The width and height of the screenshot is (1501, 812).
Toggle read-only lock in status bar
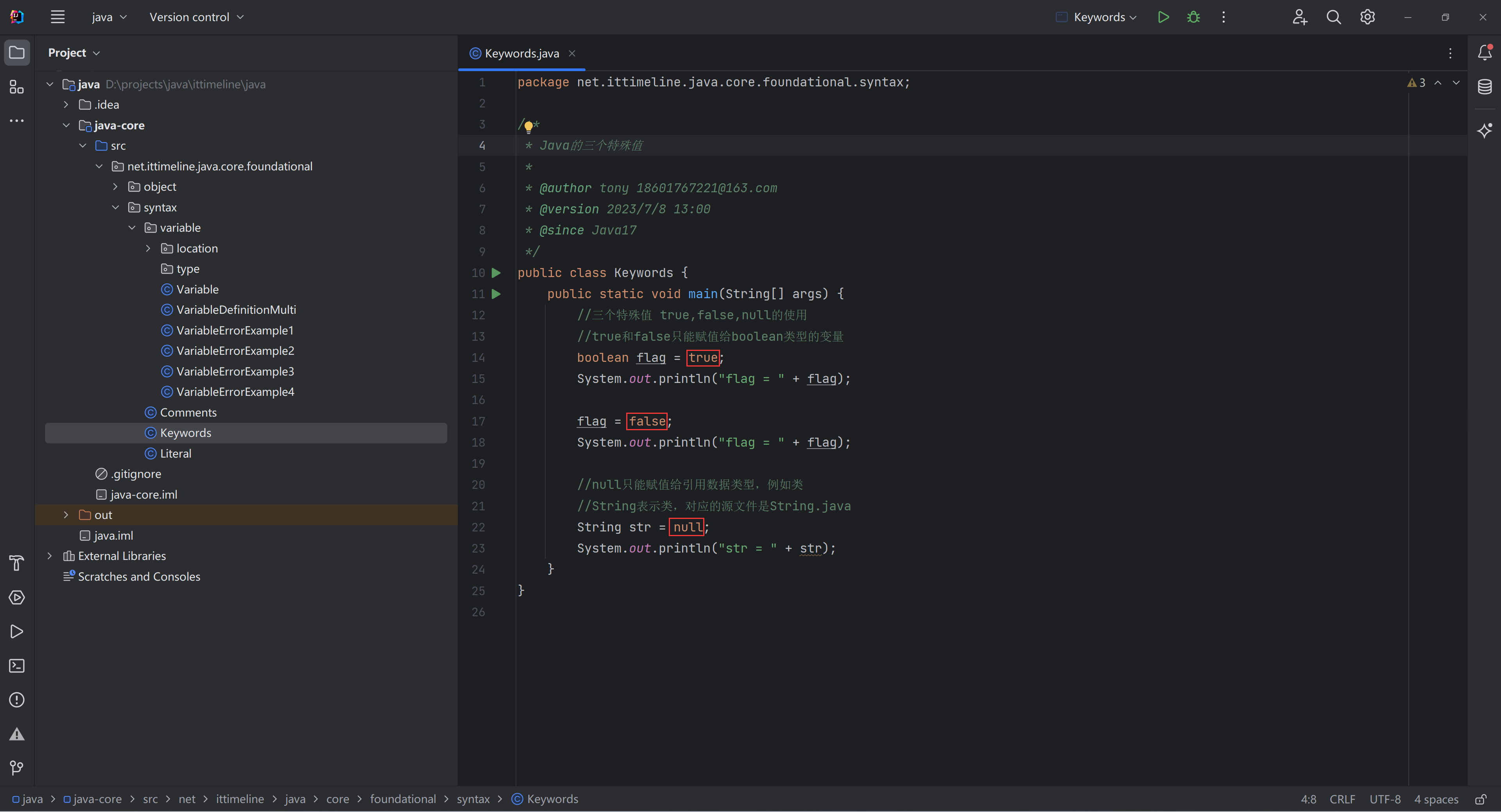[1481, 799]
